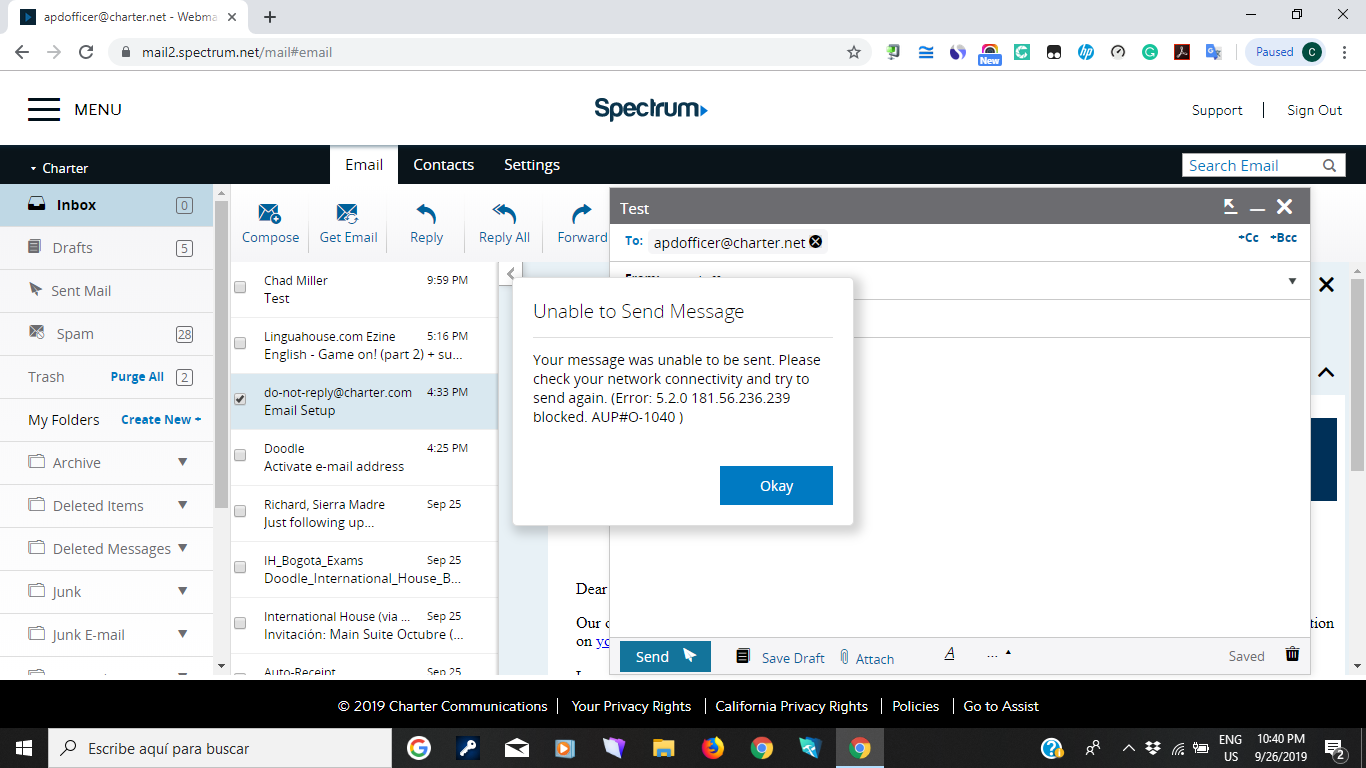Open the text formatting icon
This screenshot has height=768, width=1366.
(x=949, y=654)
